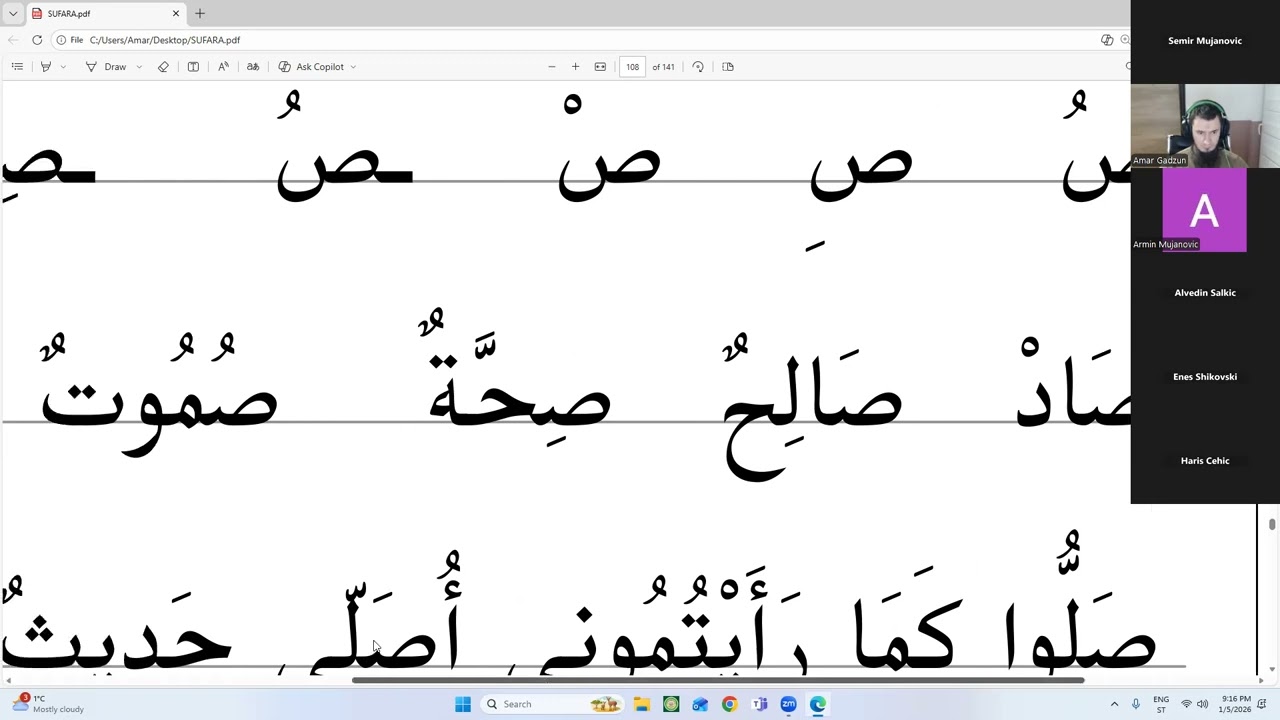Zoom out with the minus button

coord(551,66)
